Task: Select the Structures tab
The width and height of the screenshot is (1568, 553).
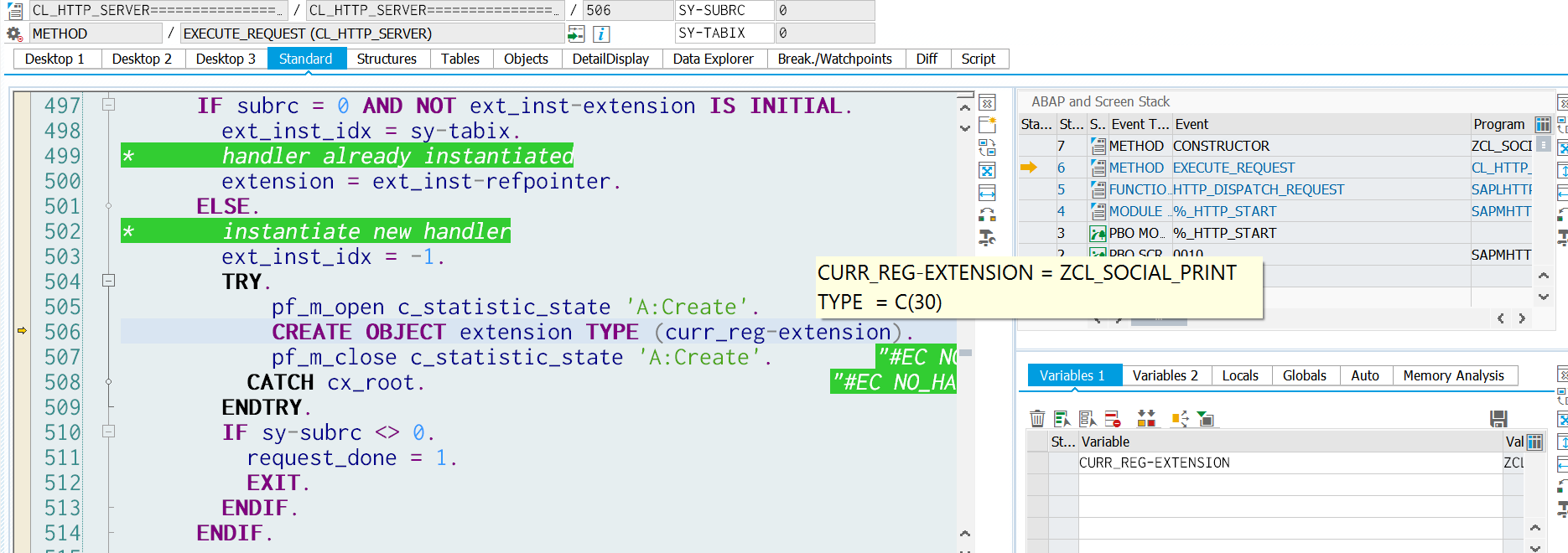Action: pos(387,59)
